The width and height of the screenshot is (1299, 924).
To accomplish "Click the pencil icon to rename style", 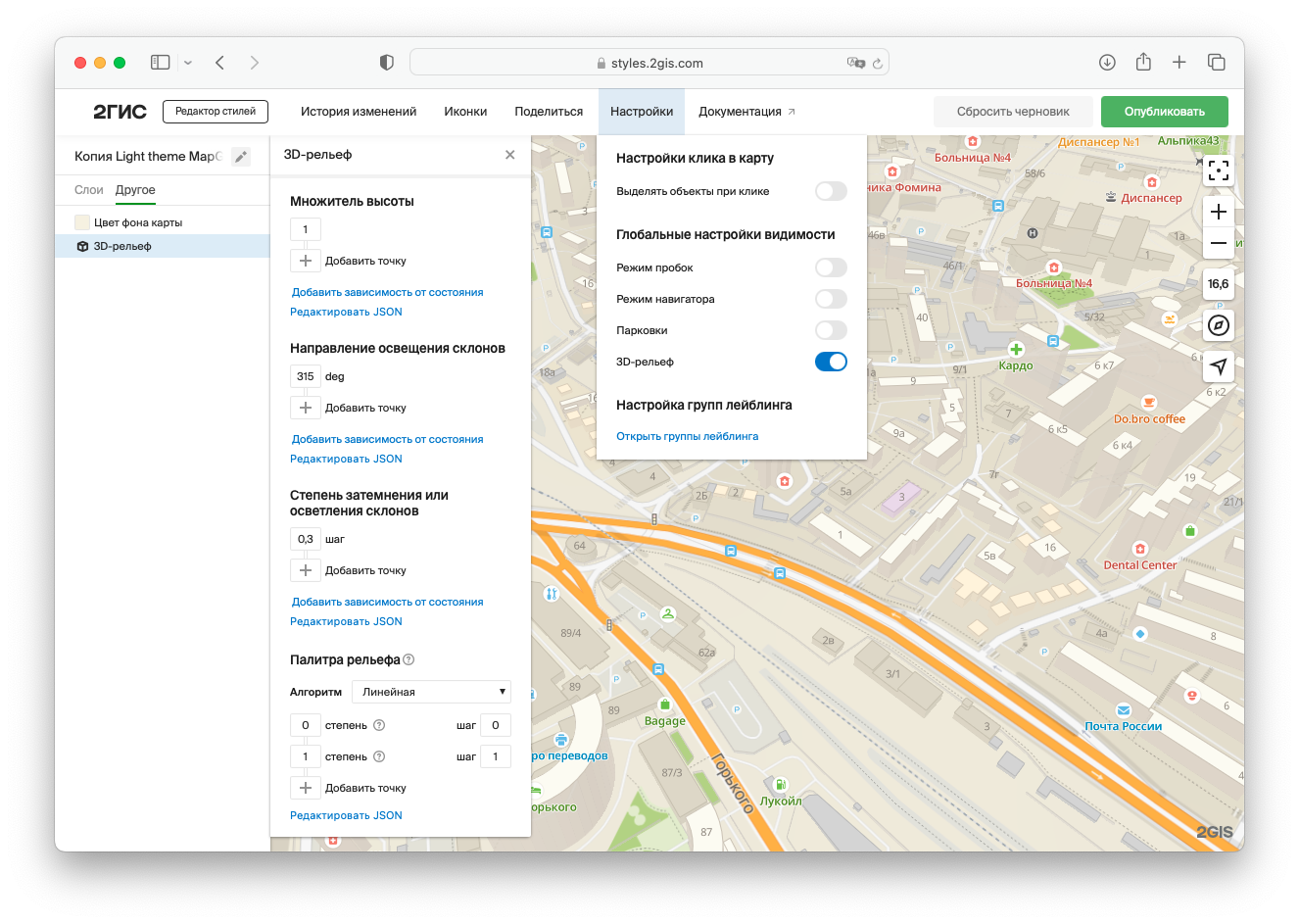I will pyautogui.click(x=241, y=157).
